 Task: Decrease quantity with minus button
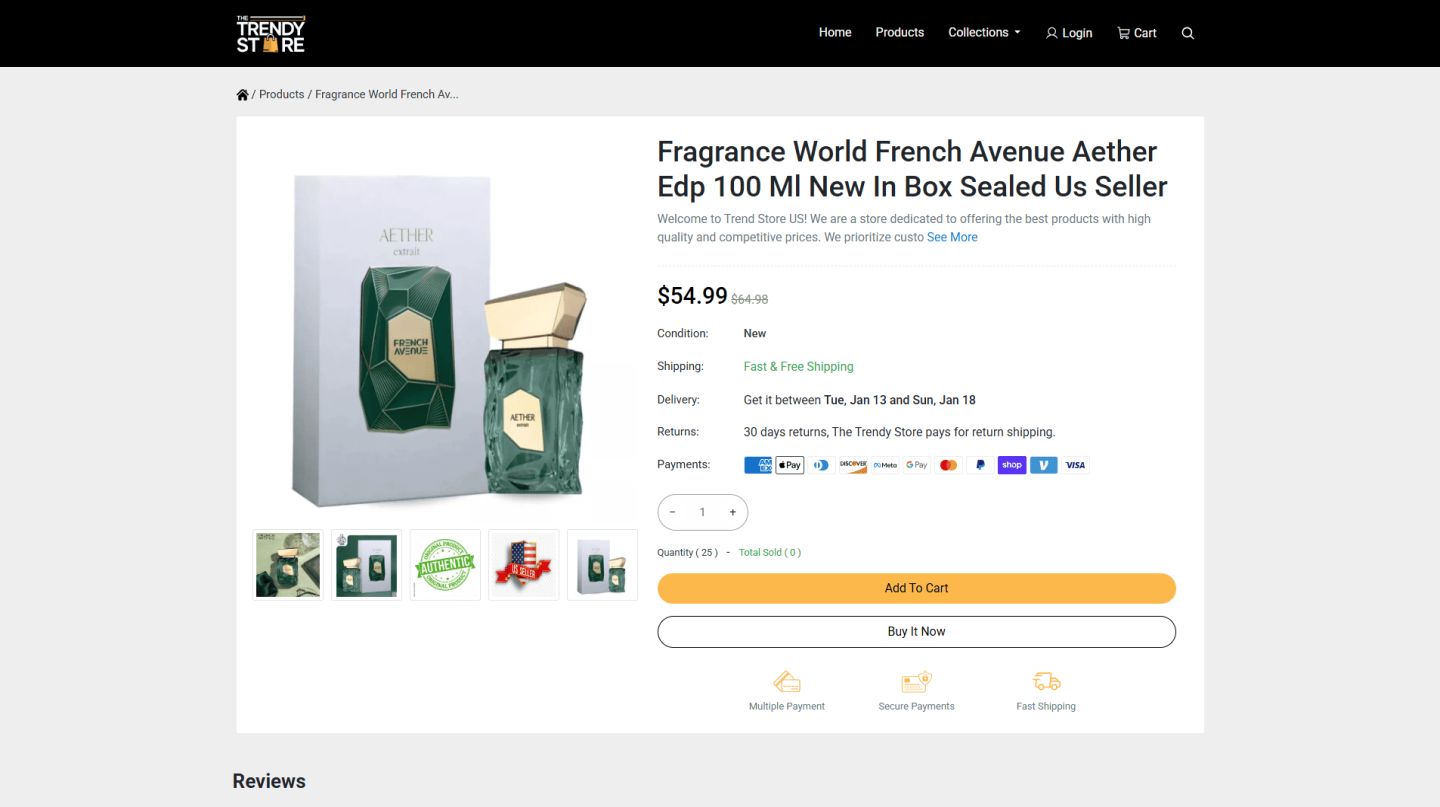coord(672,512)
